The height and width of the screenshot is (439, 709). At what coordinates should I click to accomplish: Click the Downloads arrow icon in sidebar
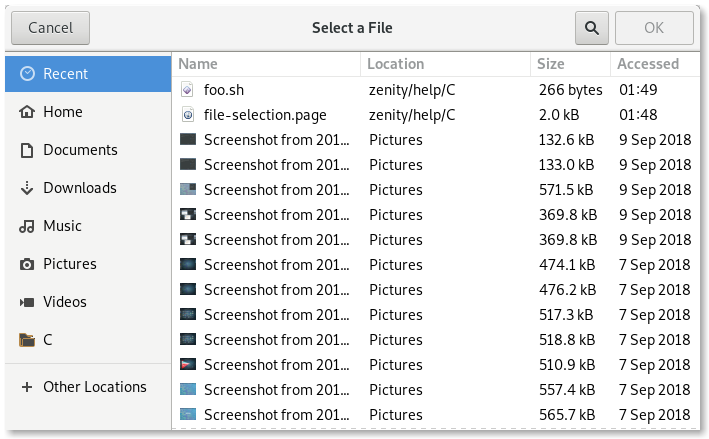click(27, 188)
